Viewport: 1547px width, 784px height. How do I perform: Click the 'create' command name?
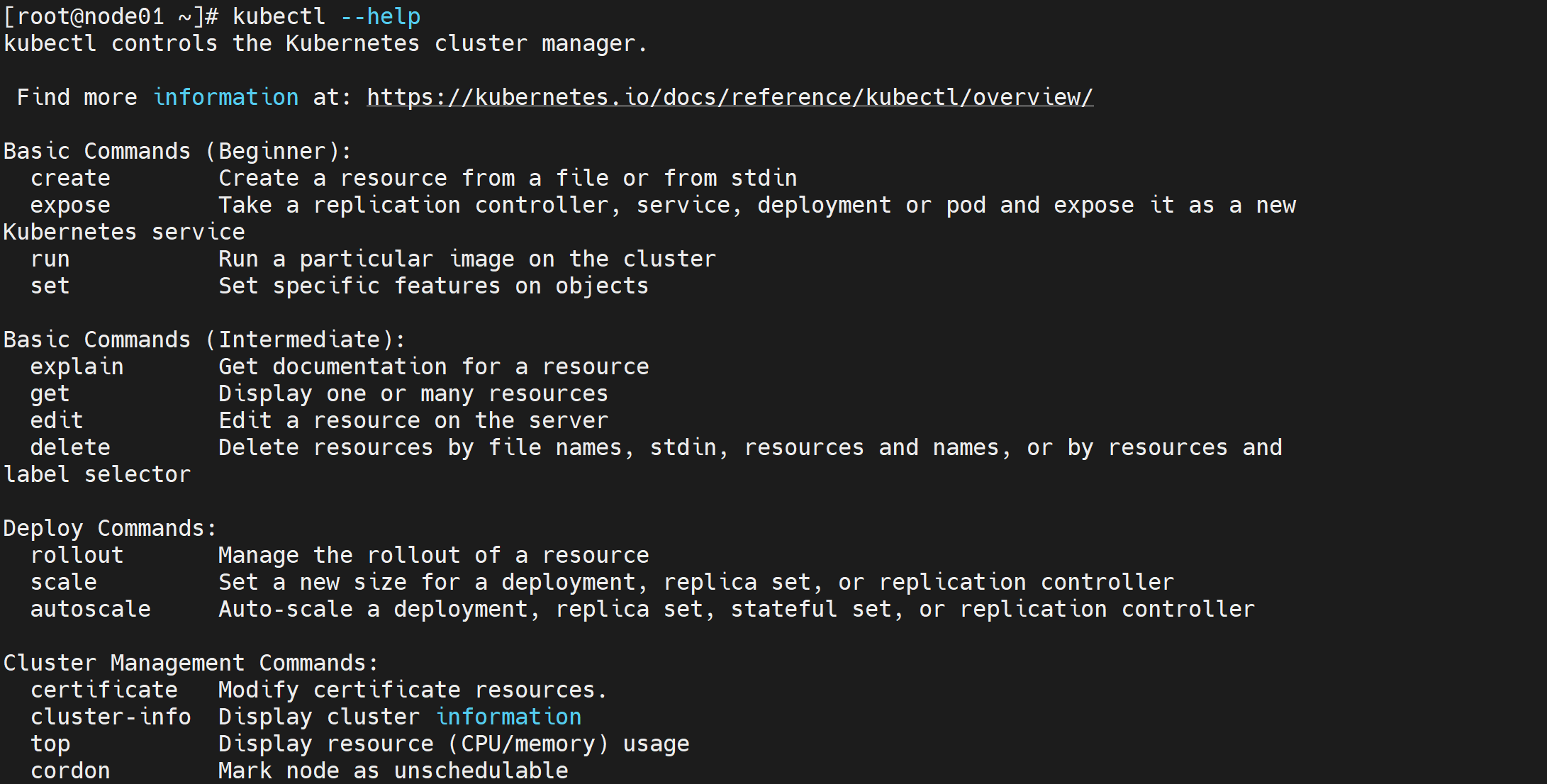click(x=70, y=178)
